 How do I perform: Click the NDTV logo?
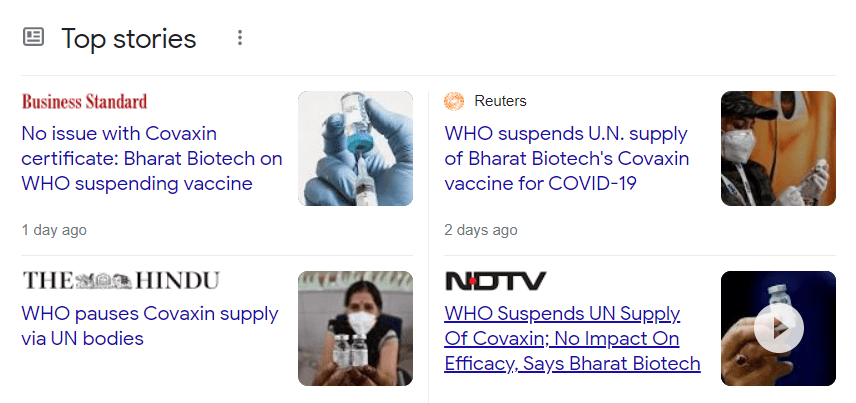tap(496, 281)
